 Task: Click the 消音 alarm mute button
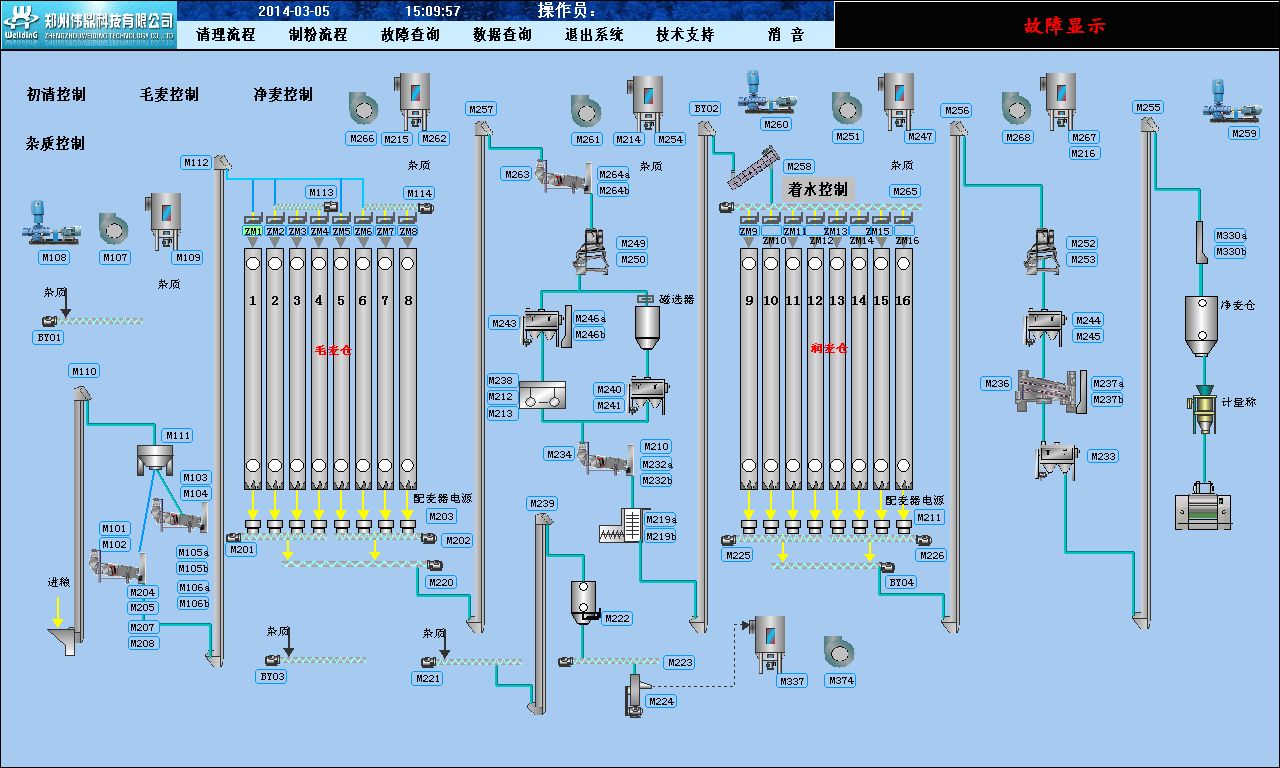786,35
